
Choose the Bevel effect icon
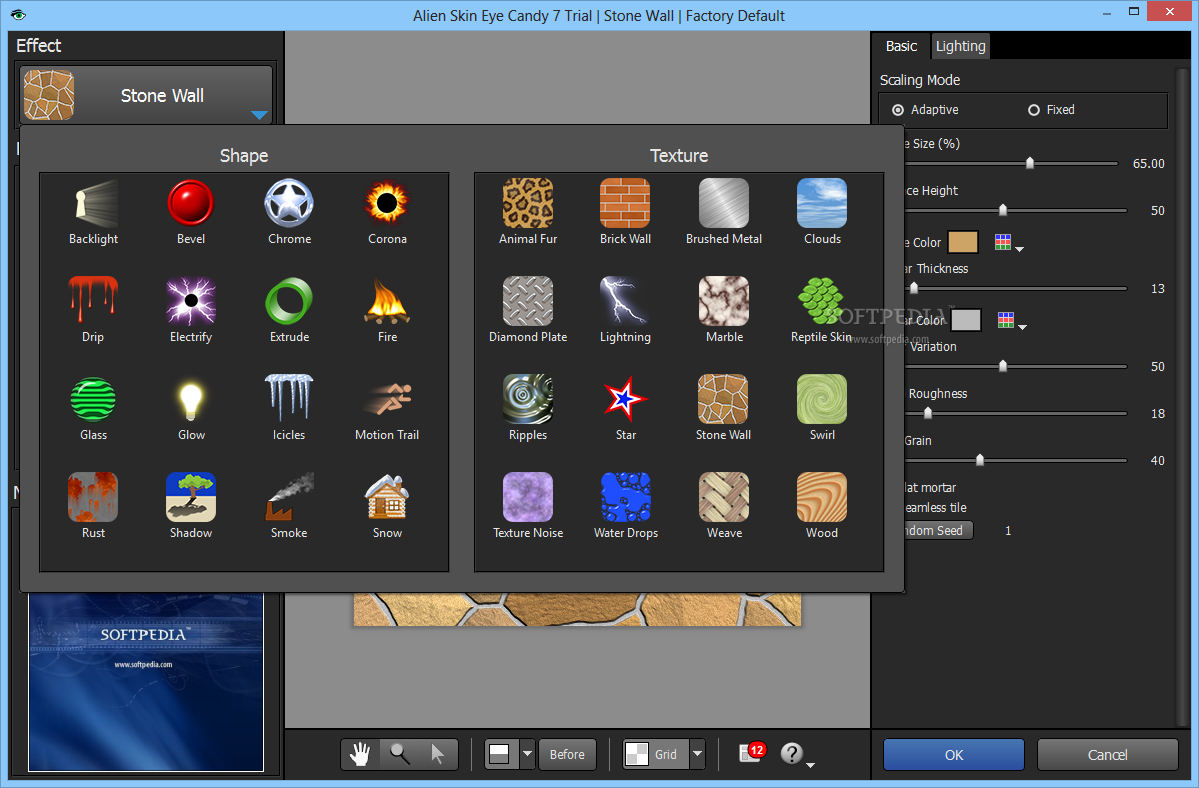(190, 212)
